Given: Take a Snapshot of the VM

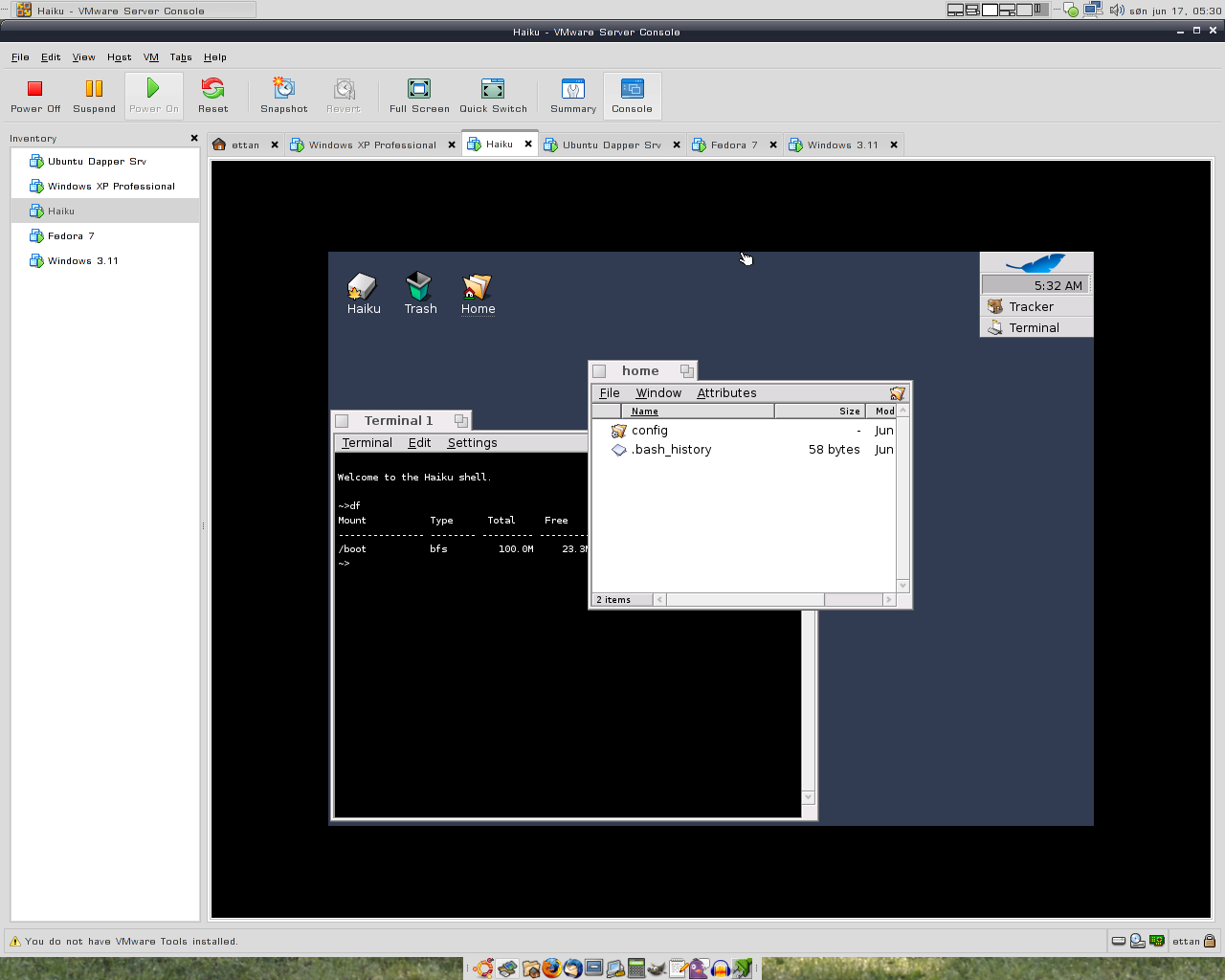Looking at the screenshot, I should coord(284,96).
